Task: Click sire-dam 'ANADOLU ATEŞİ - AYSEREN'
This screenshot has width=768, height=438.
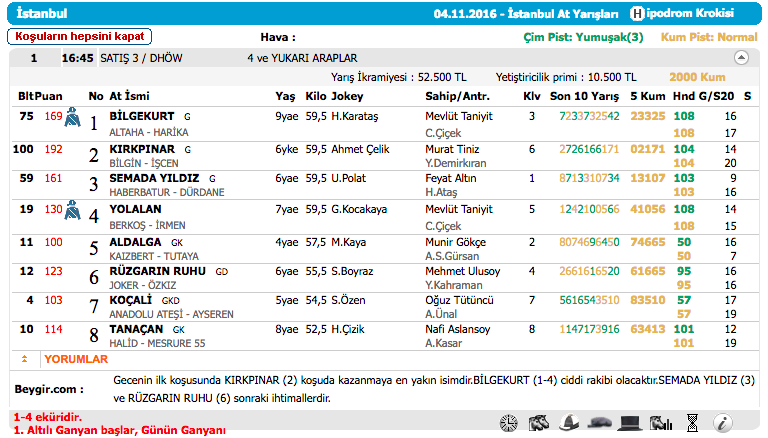Action: pos(171,314)
